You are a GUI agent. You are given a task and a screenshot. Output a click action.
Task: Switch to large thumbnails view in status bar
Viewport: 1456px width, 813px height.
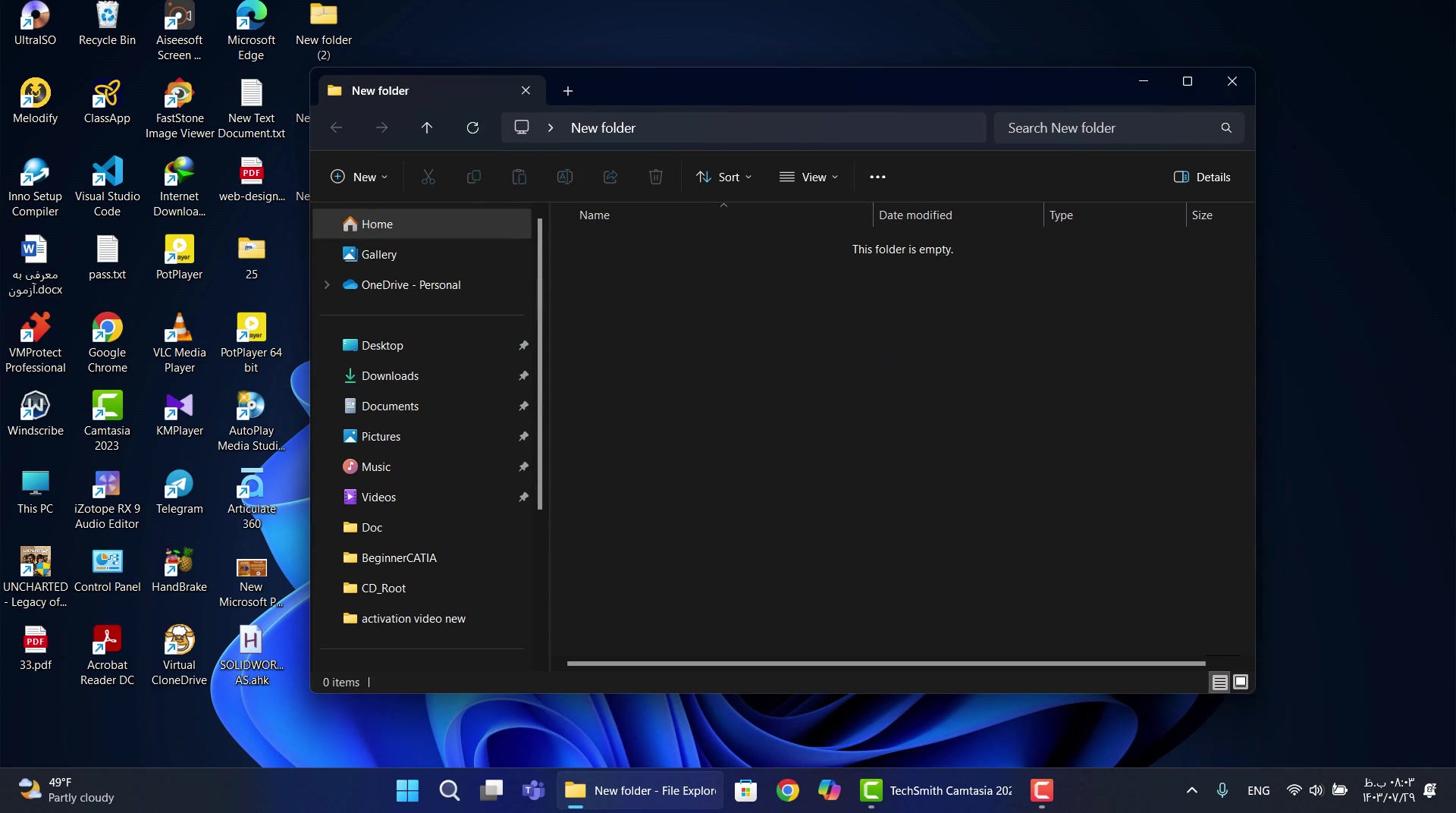[x=1241, y=682]
